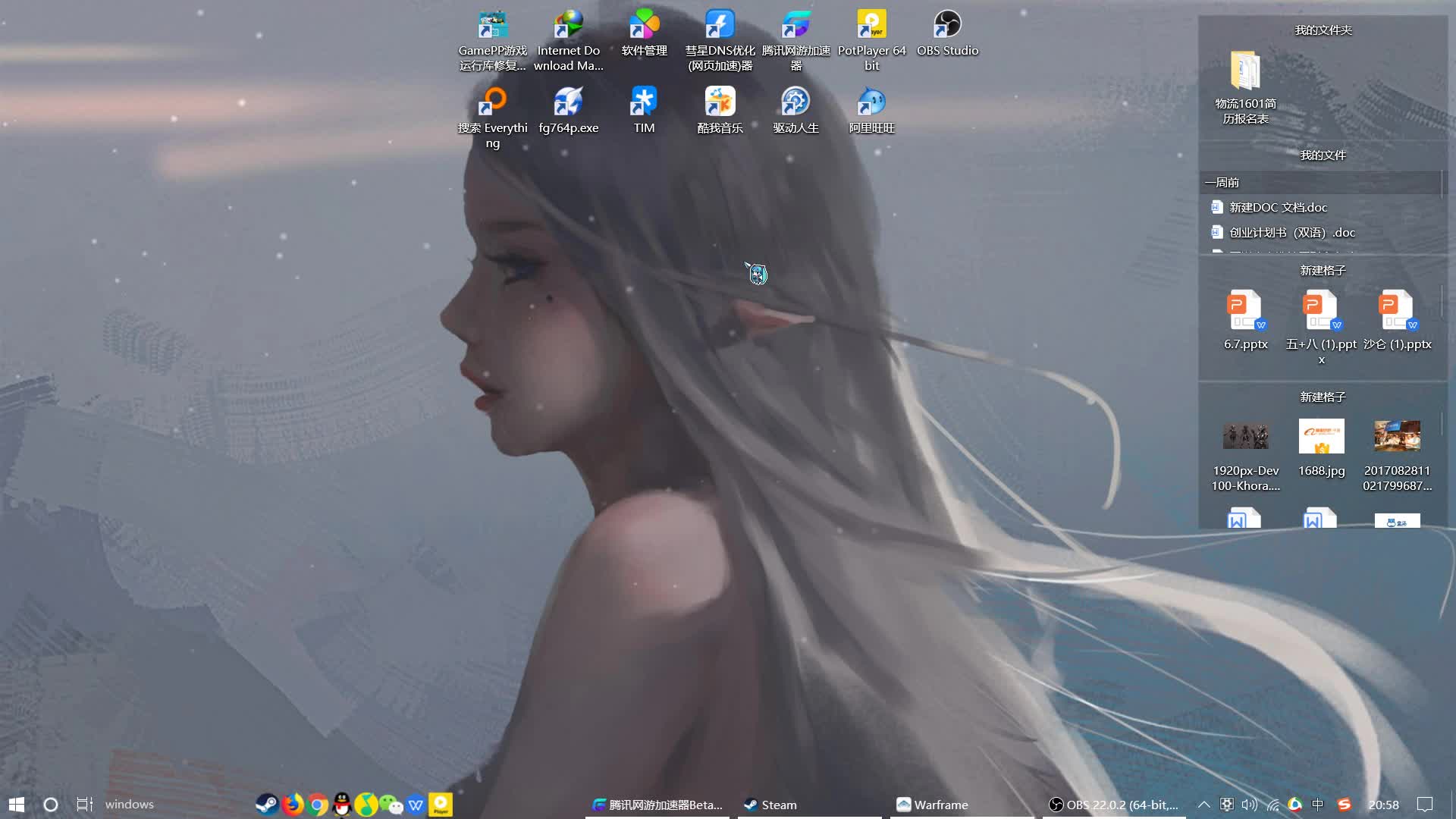Image resolution: width=1456 pixels, height=819 pixels.
Task: Launch pinned Google Chrome on taskbar
Action: coord(318,804)
